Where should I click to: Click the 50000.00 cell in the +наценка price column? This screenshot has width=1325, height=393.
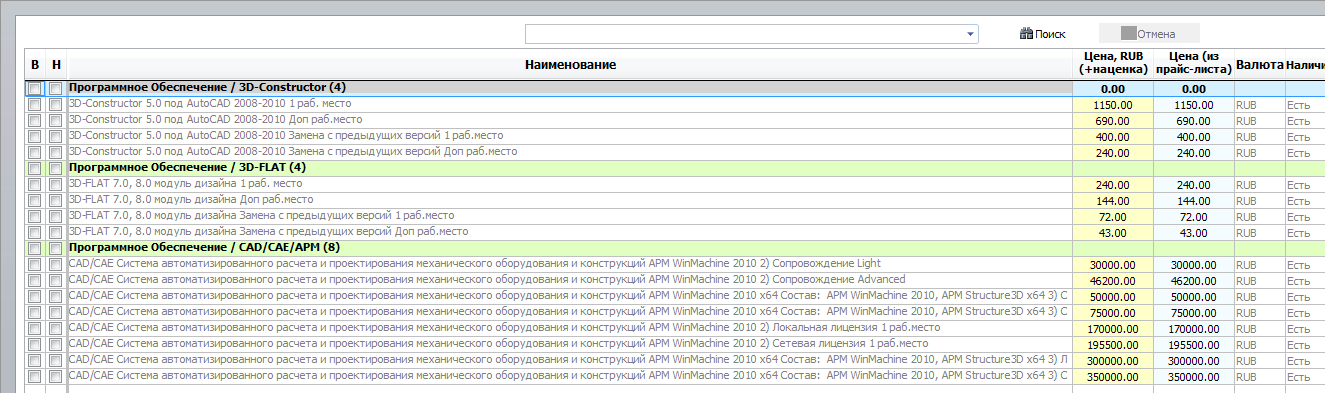1112,296
